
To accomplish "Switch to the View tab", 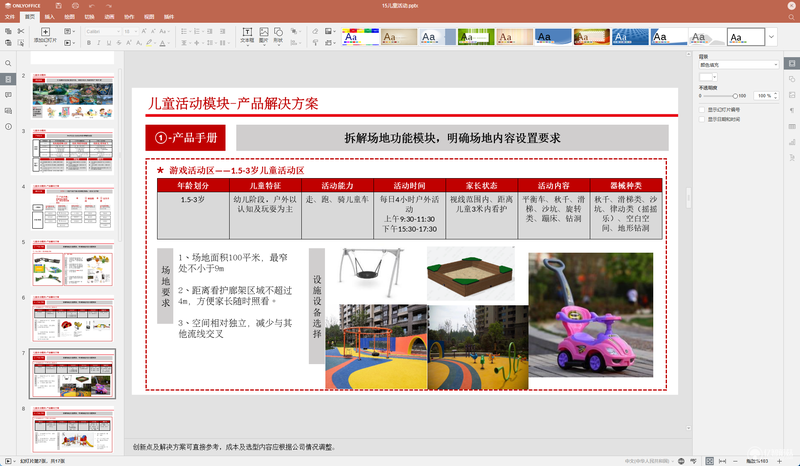I will pos(149,17).
